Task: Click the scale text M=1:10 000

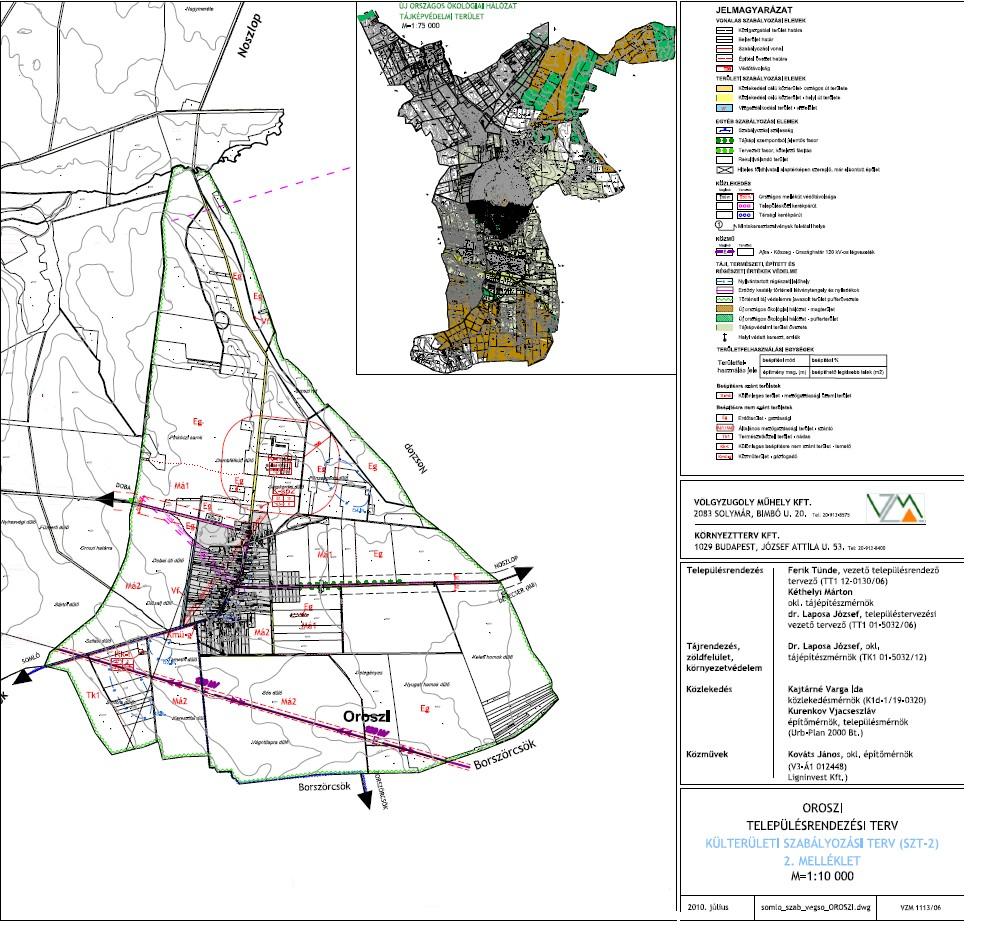Action: (822, 877)
